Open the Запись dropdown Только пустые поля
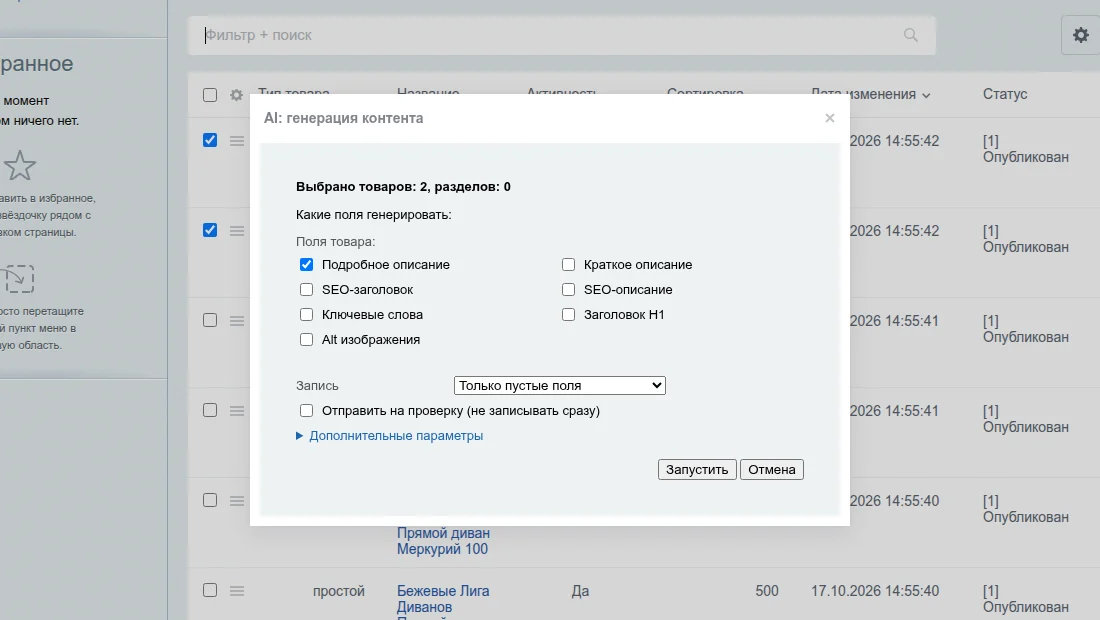This screenshot has height=620, width=1100. coord(560,386)
